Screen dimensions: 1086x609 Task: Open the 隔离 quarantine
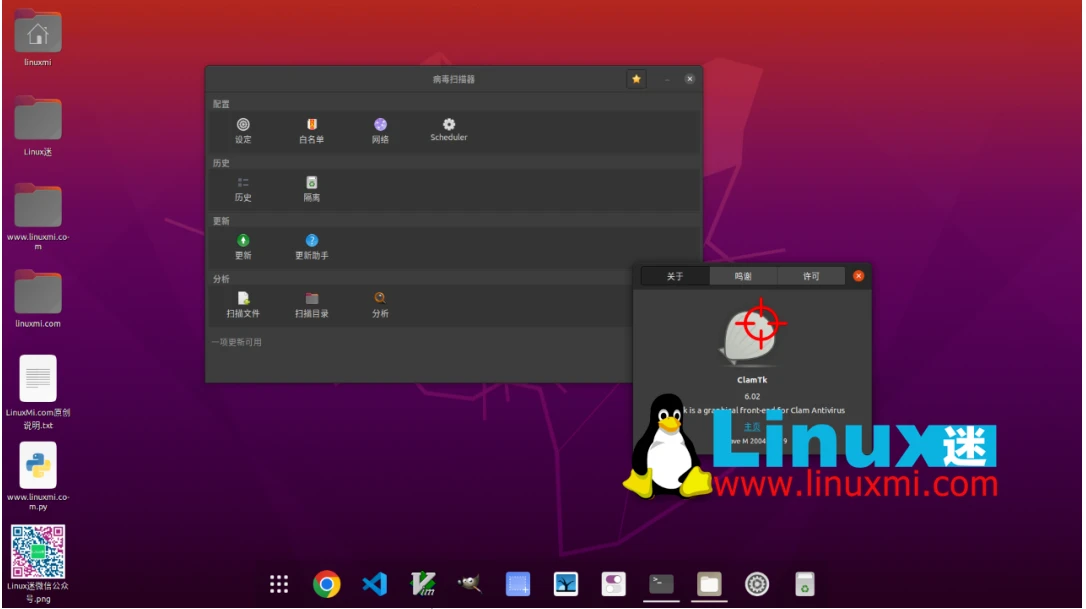(x=311, y=189)
